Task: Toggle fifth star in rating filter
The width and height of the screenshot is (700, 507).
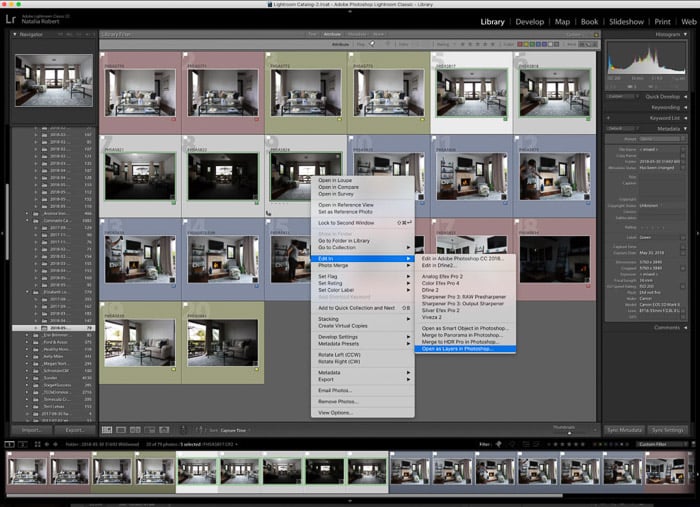Action: click(x=493, y=44)
